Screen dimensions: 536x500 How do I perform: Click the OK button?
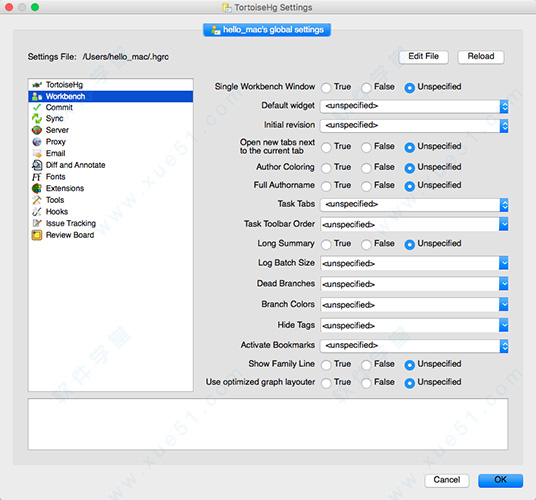[500, 480]
